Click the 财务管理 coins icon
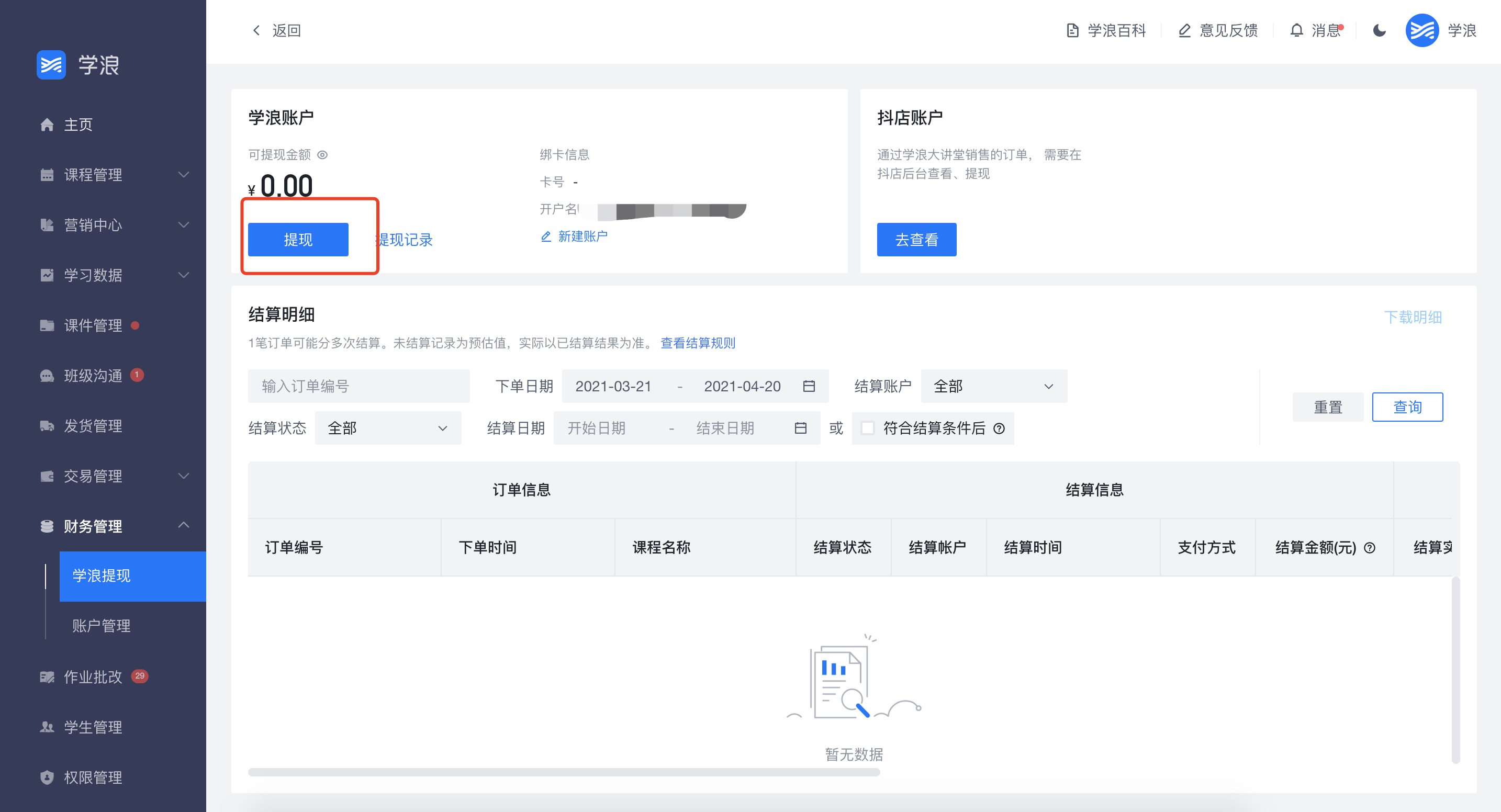1501x812 pixels. tap(47, 526)
